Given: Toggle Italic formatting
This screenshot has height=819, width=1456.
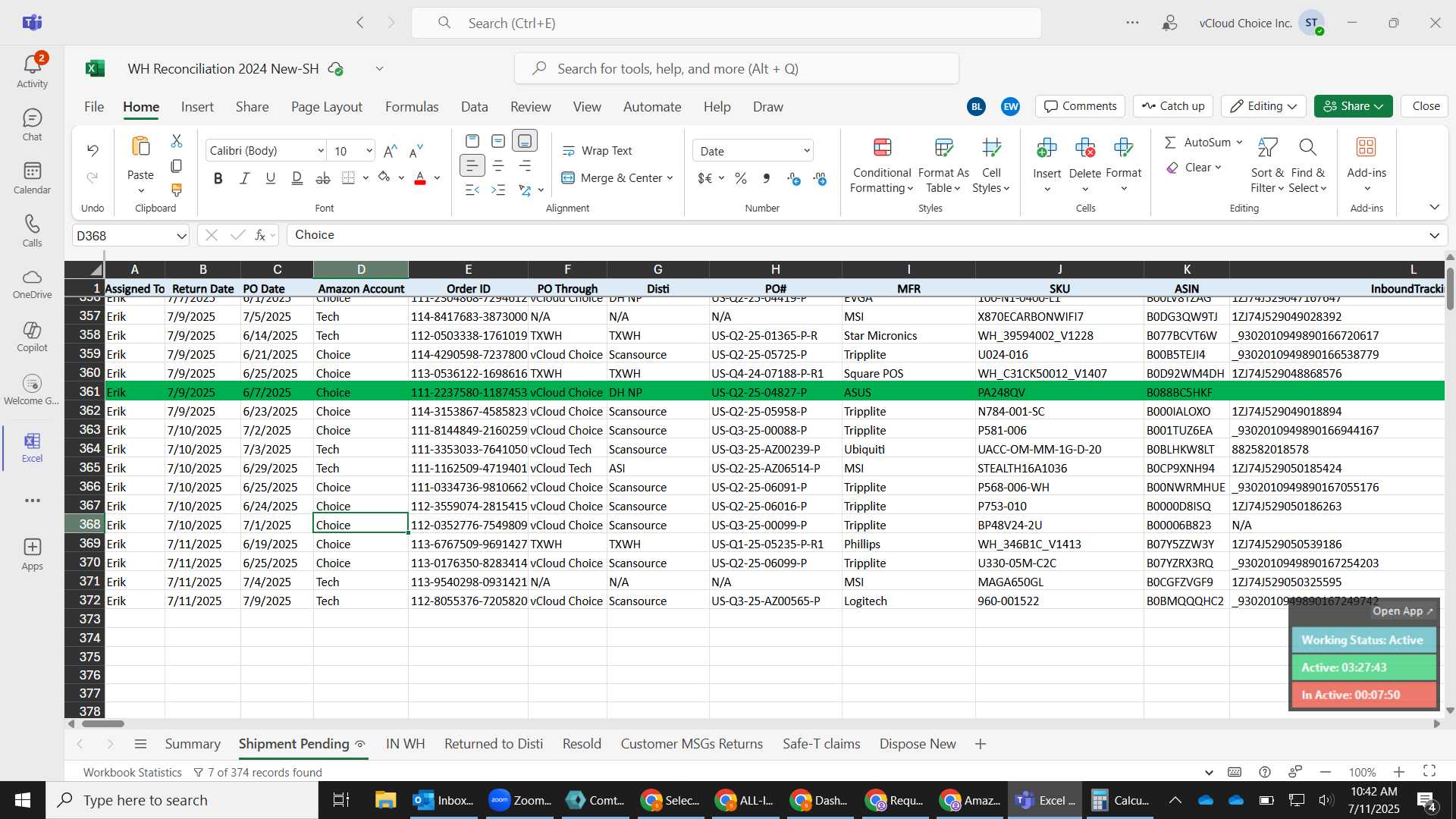Looking at the screenshot, I should coord(244,178).
